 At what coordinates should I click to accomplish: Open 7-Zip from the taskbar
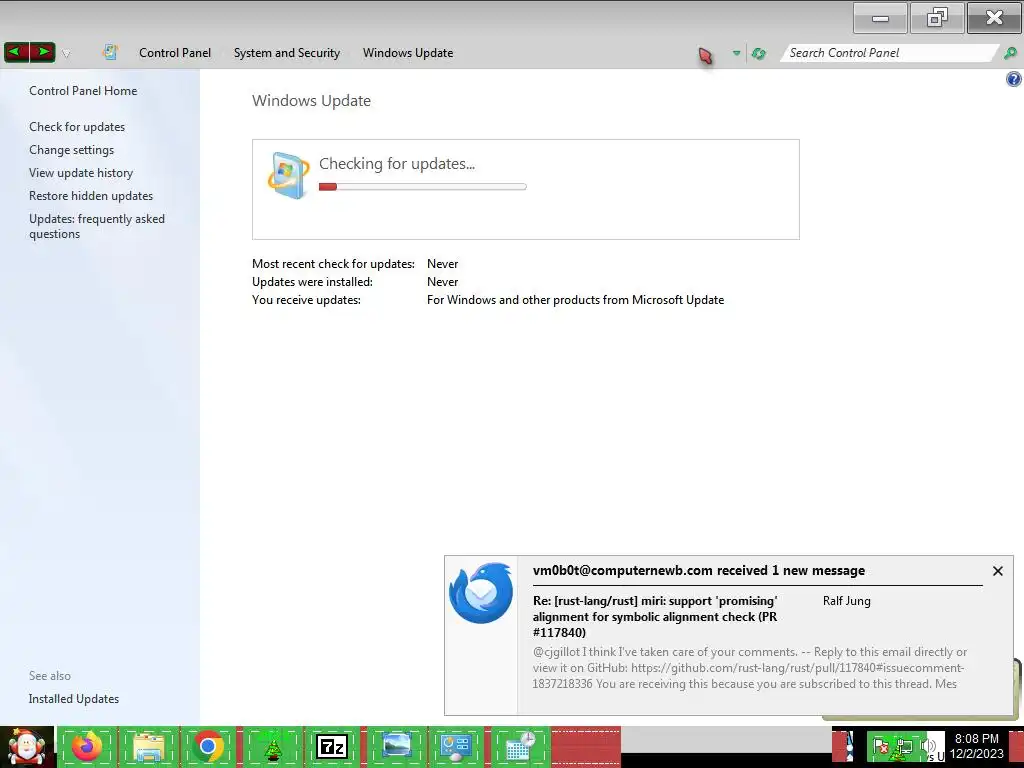[332, 747]
